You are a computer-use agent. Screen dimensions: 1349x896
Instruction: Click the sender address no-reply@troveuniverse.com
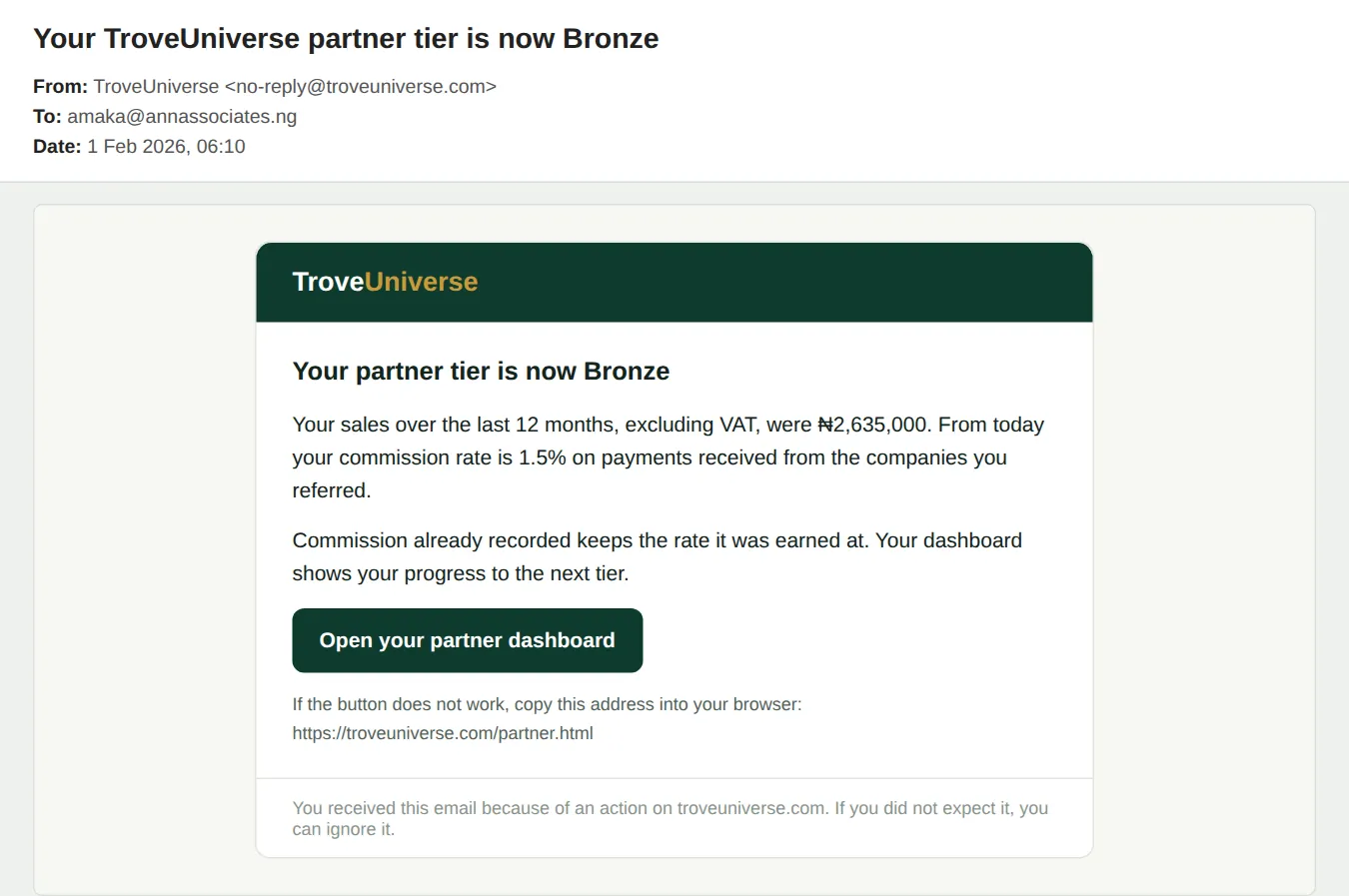click(361, 87)
